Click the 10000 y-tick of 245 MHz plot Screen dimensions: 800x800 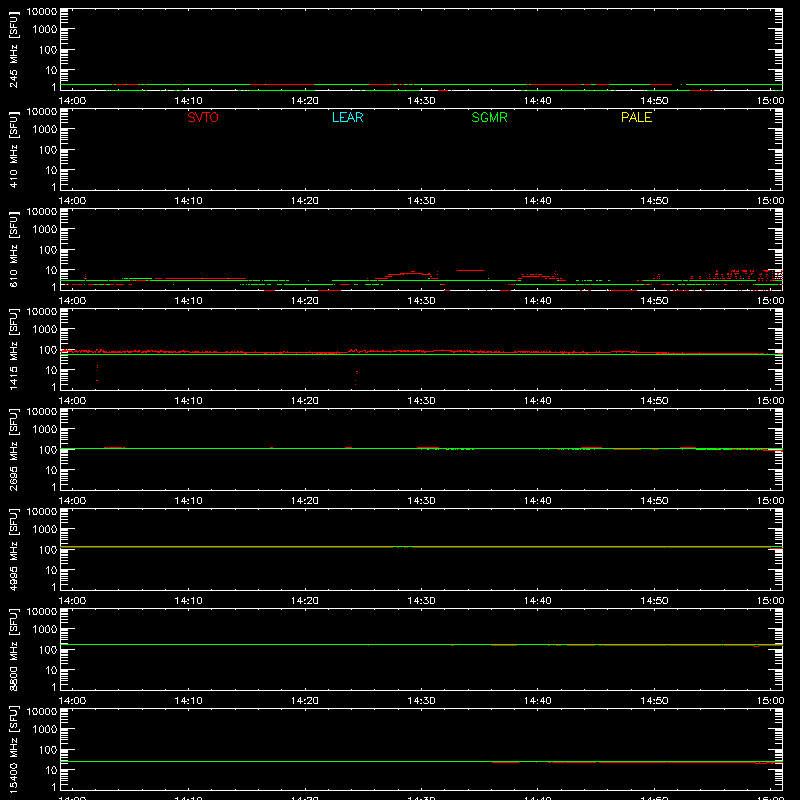(42, 12)
